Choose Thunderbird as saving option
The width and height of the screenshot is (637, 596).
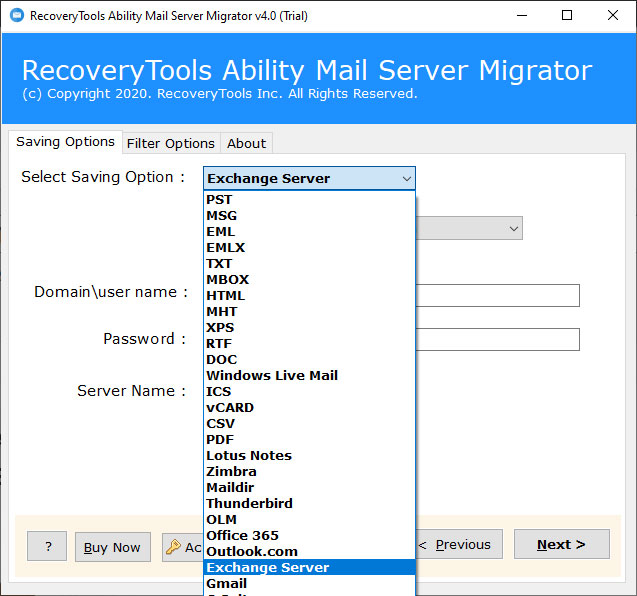249,504
